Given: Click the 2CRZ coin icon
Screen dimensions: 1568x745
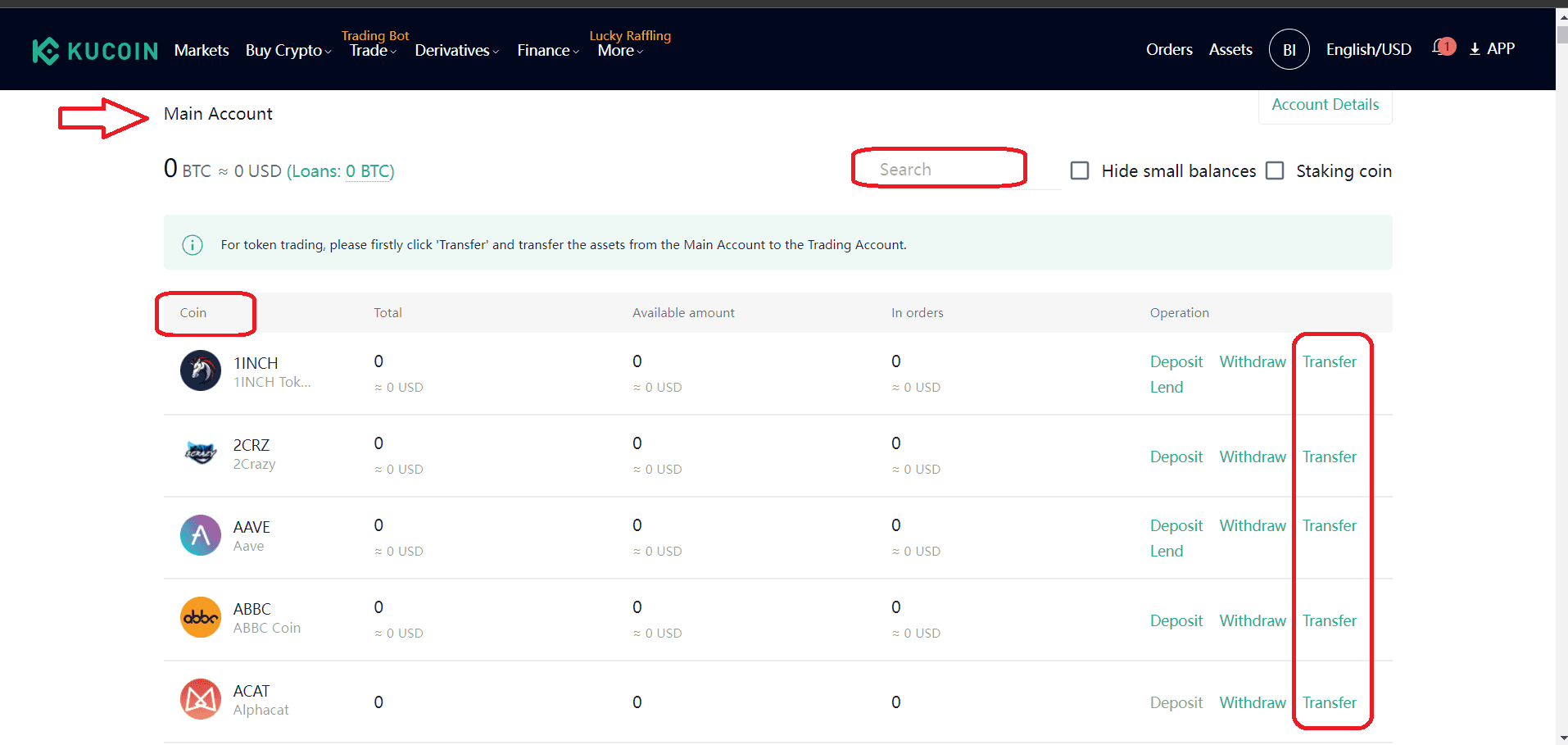Looking at the screenshot, I should pyautogui.click(x=201, y=452).
